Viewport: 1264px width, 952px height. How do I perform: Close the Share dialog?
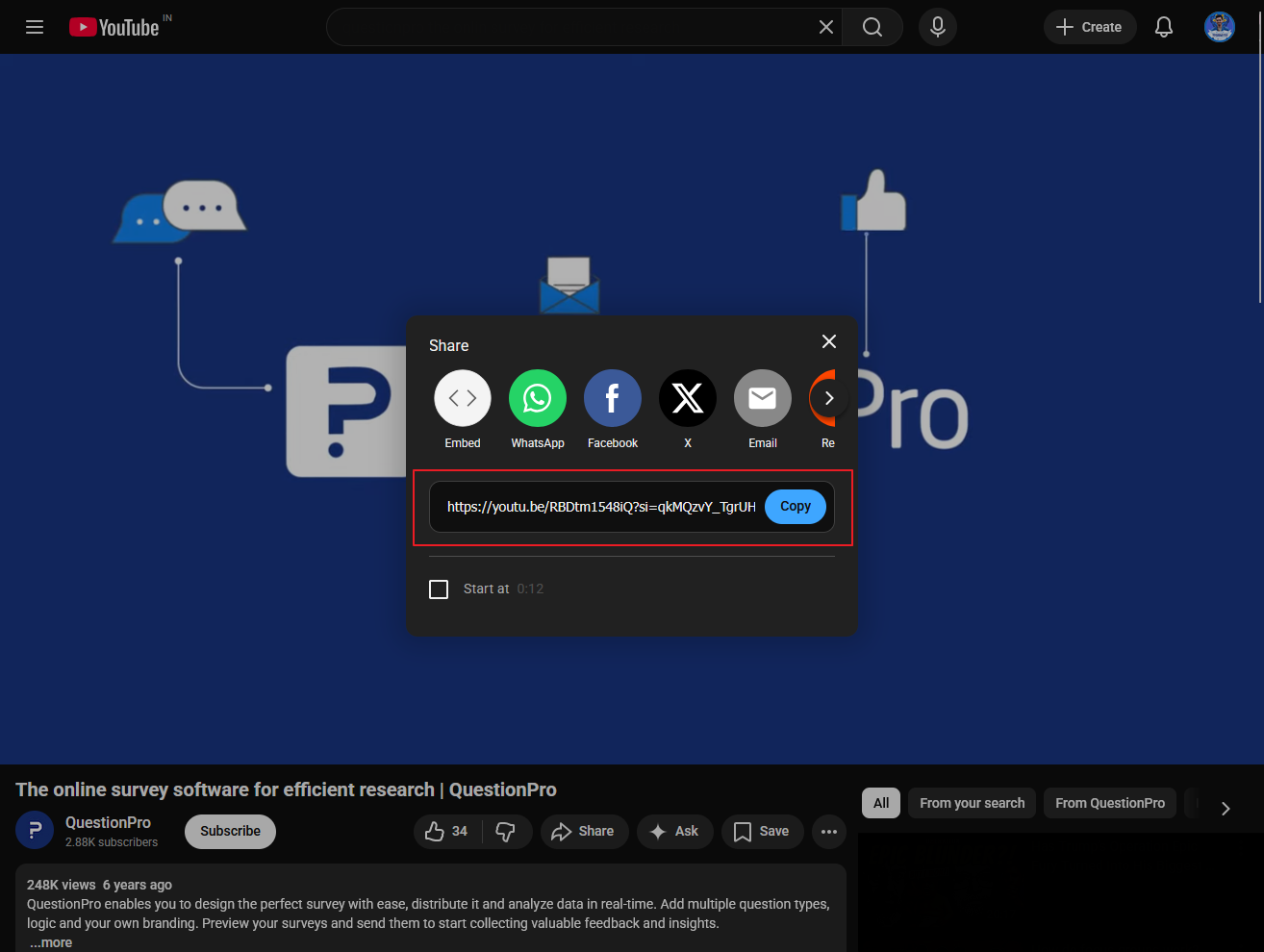point(829,341)
